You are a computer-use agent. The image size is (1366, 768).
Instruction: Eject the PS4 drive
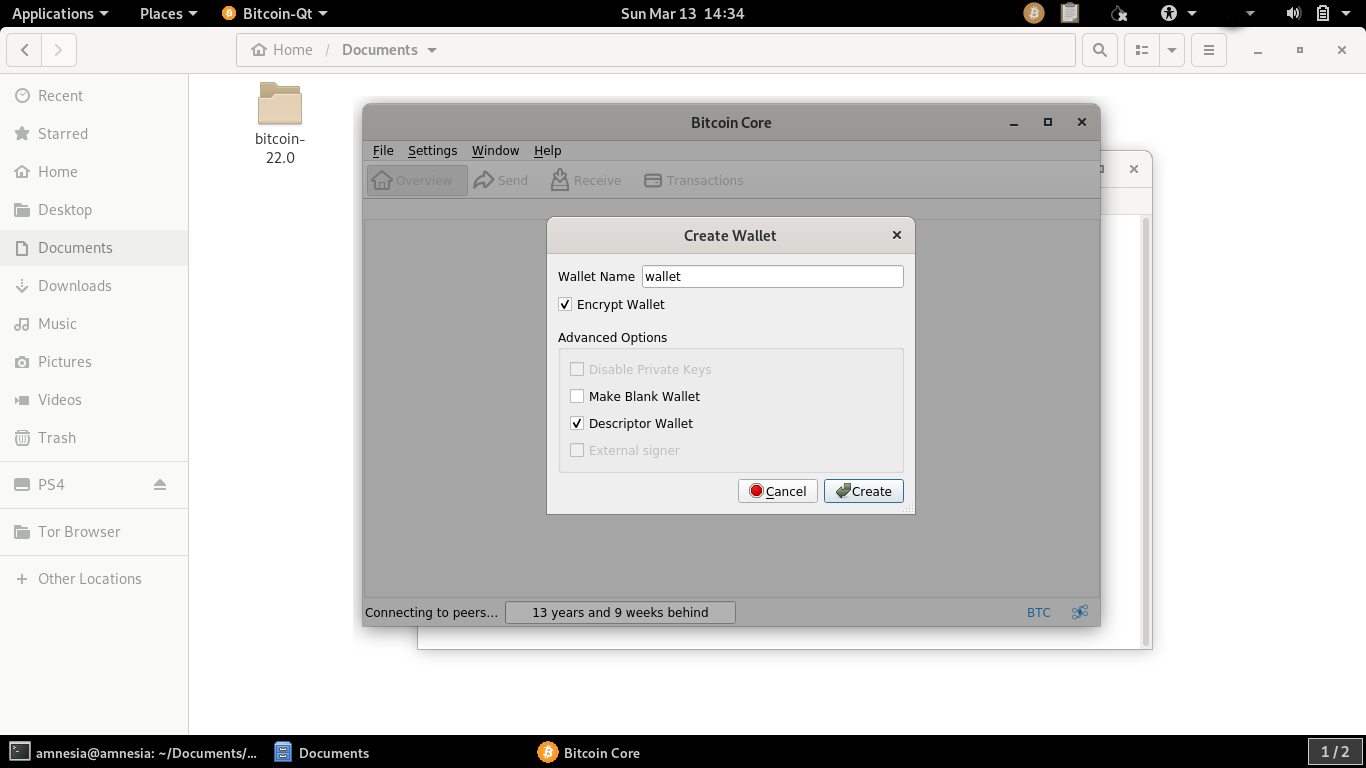160,484
